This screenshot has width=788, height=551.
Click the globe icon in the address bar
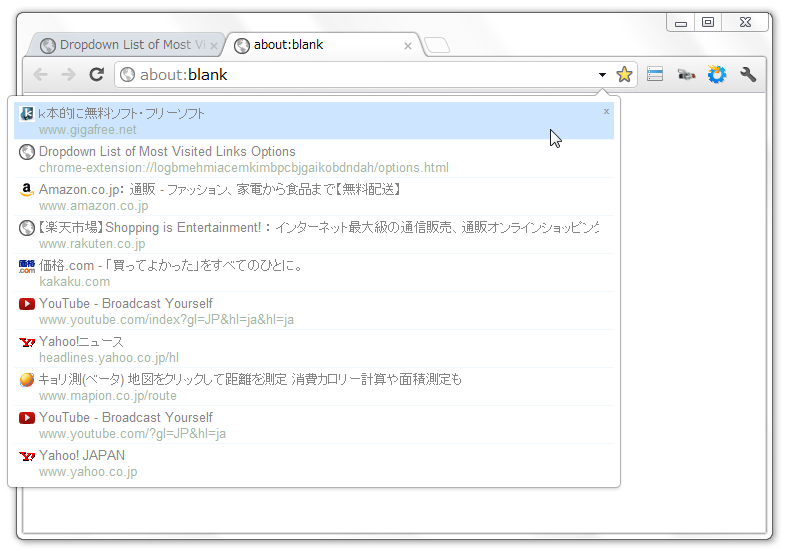[128, 75]
